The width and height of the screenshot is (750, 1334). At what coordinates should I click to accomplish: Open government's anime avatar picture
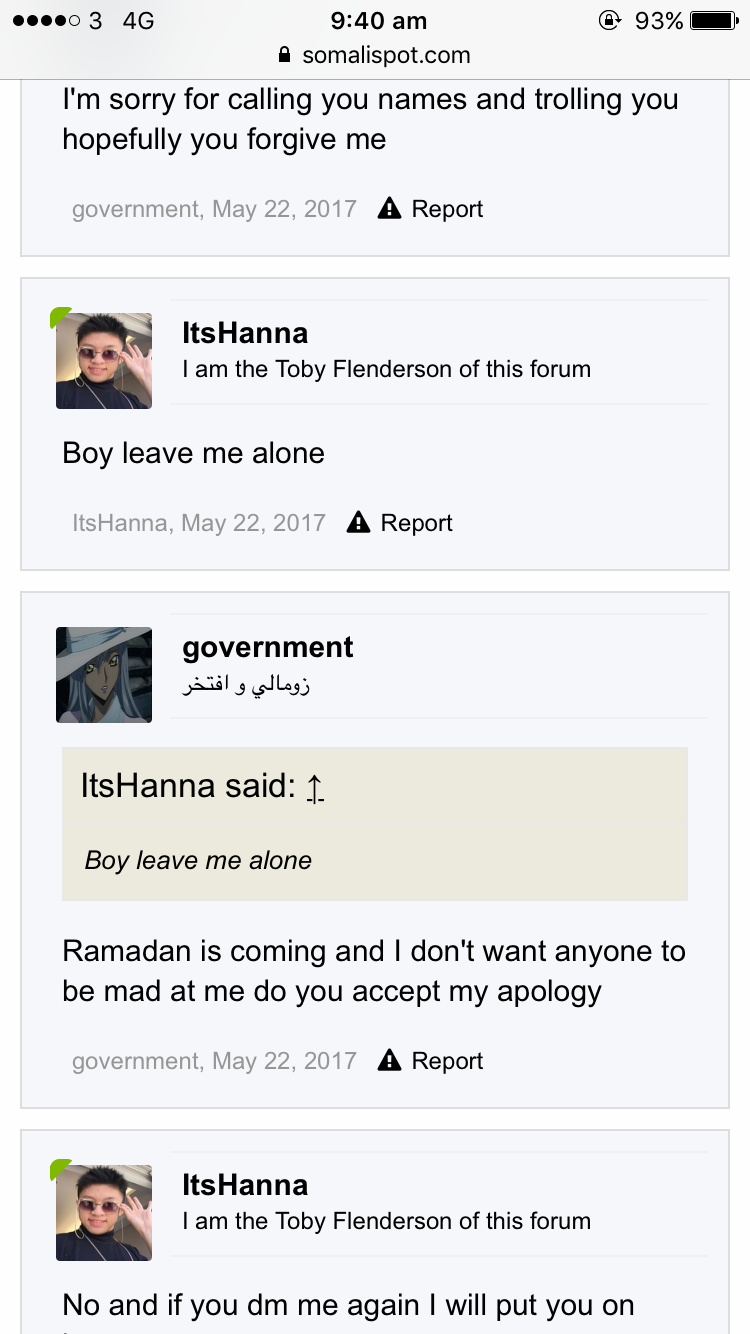104,675
